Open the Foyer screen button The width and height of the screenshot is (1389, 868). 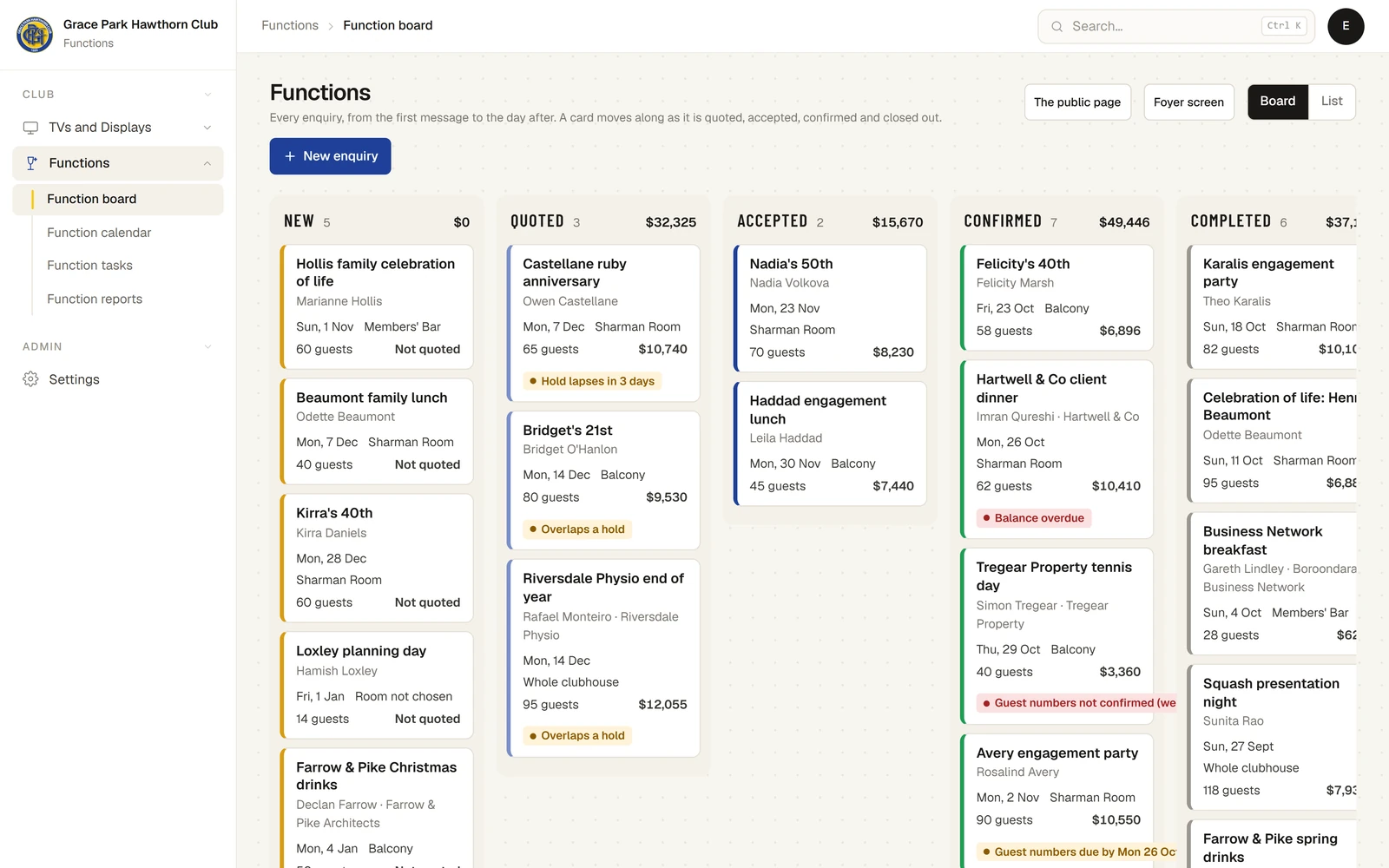point(1188,102)
